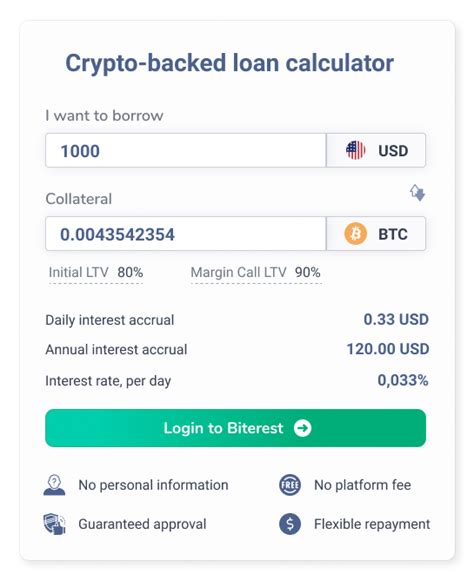The image size is (474, 580).
Task: Open the BTC collateral currency selector
Action: click(x=376, y=234)
